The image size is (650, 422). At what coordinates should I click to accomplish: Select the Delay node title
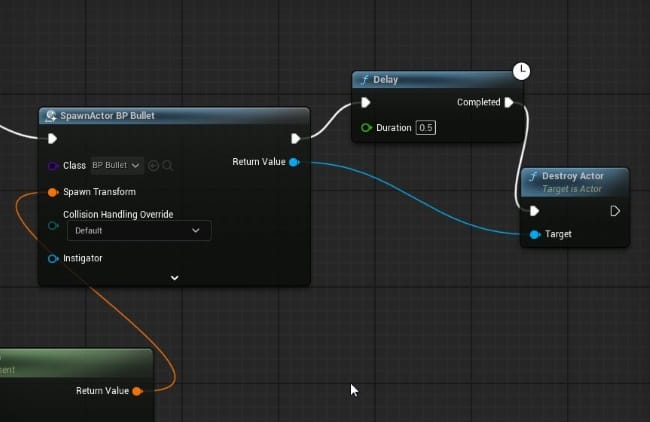(x=386, y=80)
